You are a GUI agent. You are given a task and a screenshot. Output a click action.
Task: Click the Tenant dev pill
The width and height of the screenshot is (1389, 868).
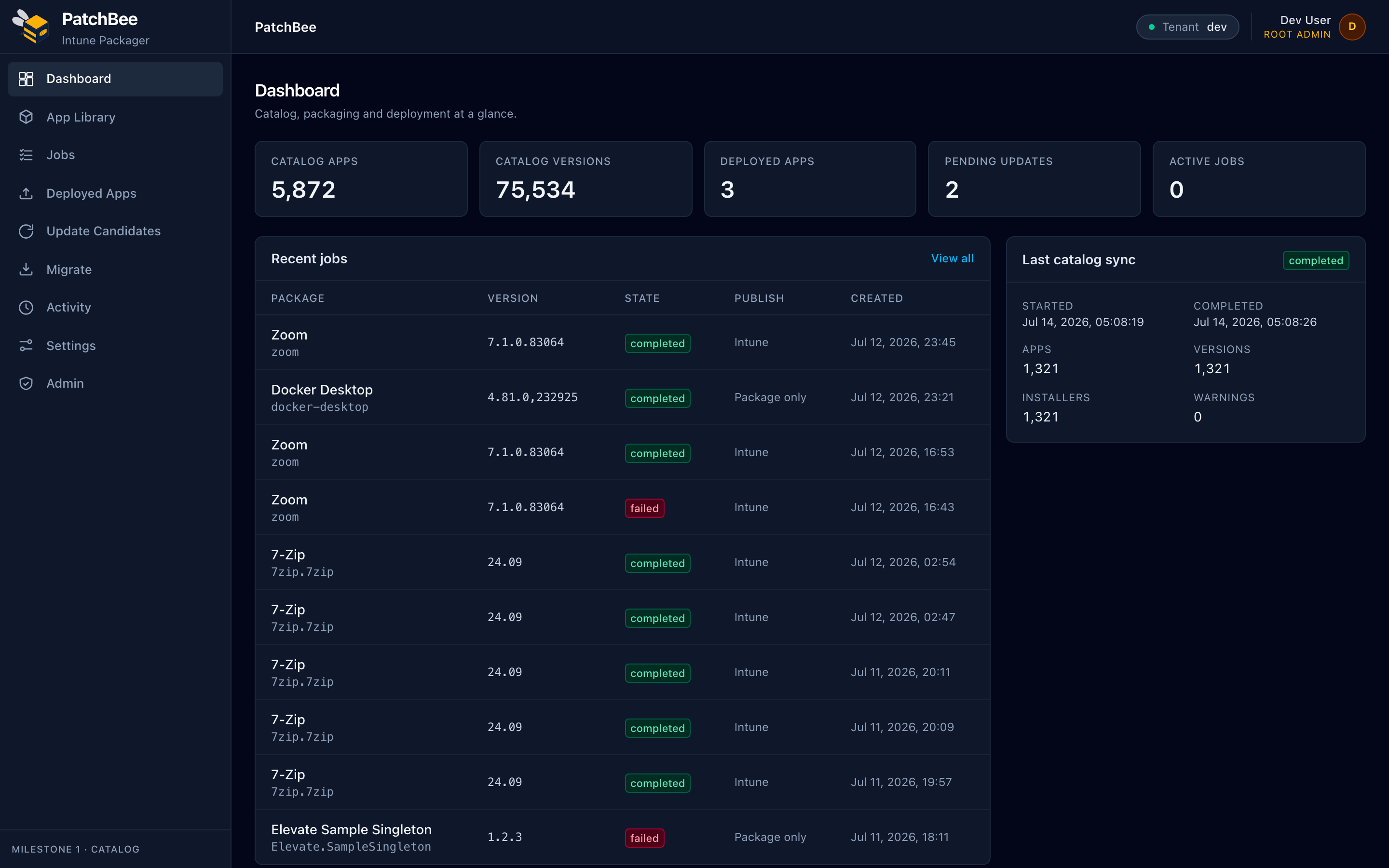tap(1187, 27)
